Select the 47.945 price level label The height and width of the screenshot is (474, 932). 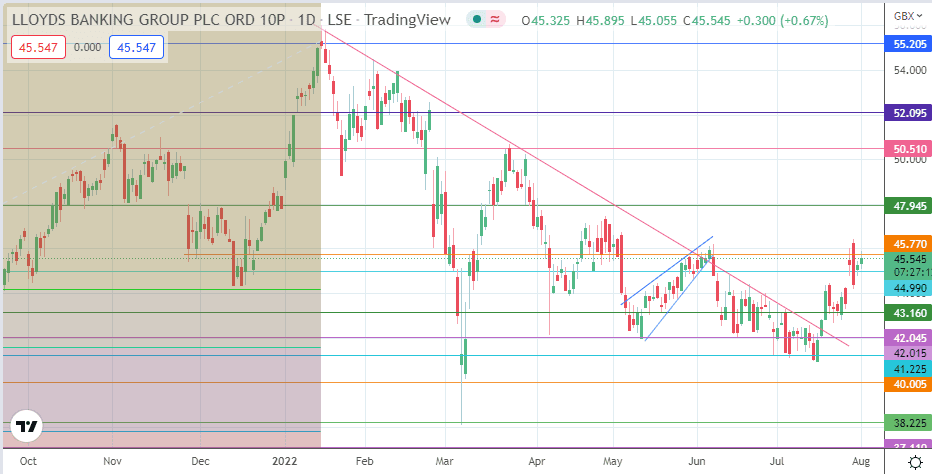[x=908, y=206]
